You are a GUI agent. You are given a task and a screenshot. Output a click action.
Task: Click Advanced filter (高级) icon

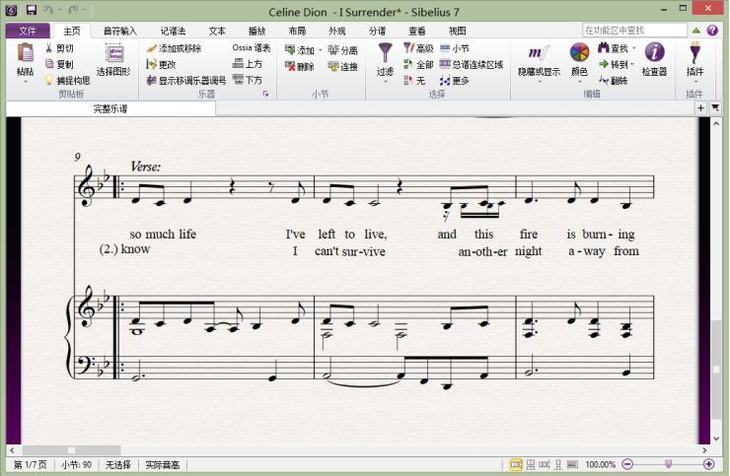[408, 48]
